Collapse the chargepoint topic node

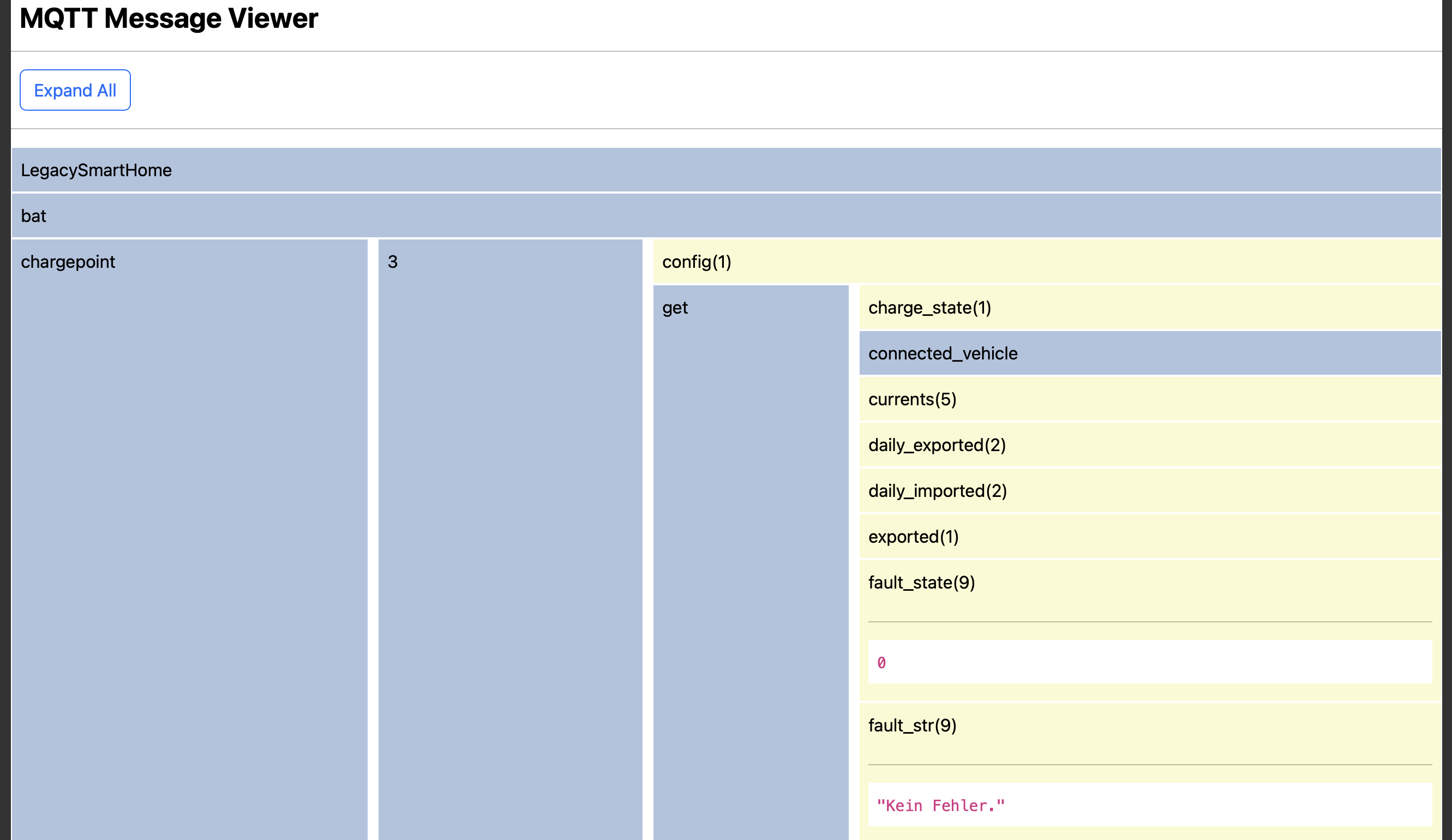click(x=68, y=262)
